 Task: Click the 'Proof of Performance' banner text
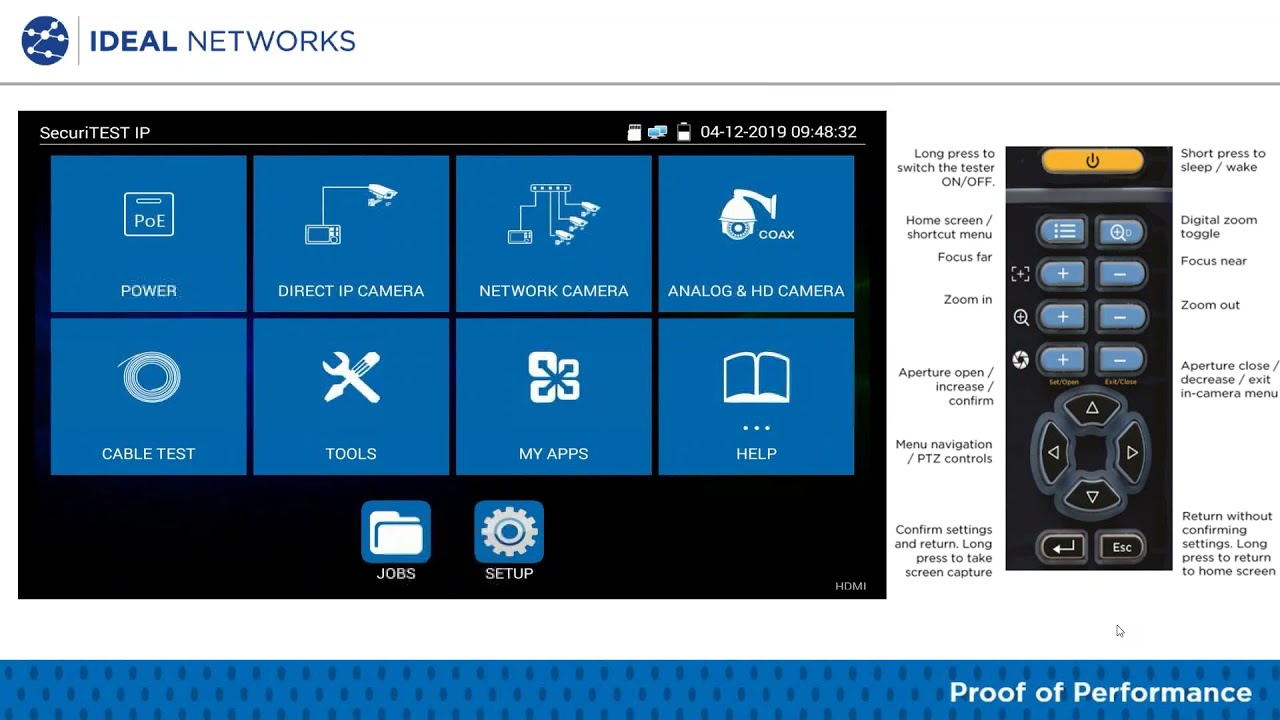point(1100,692)
